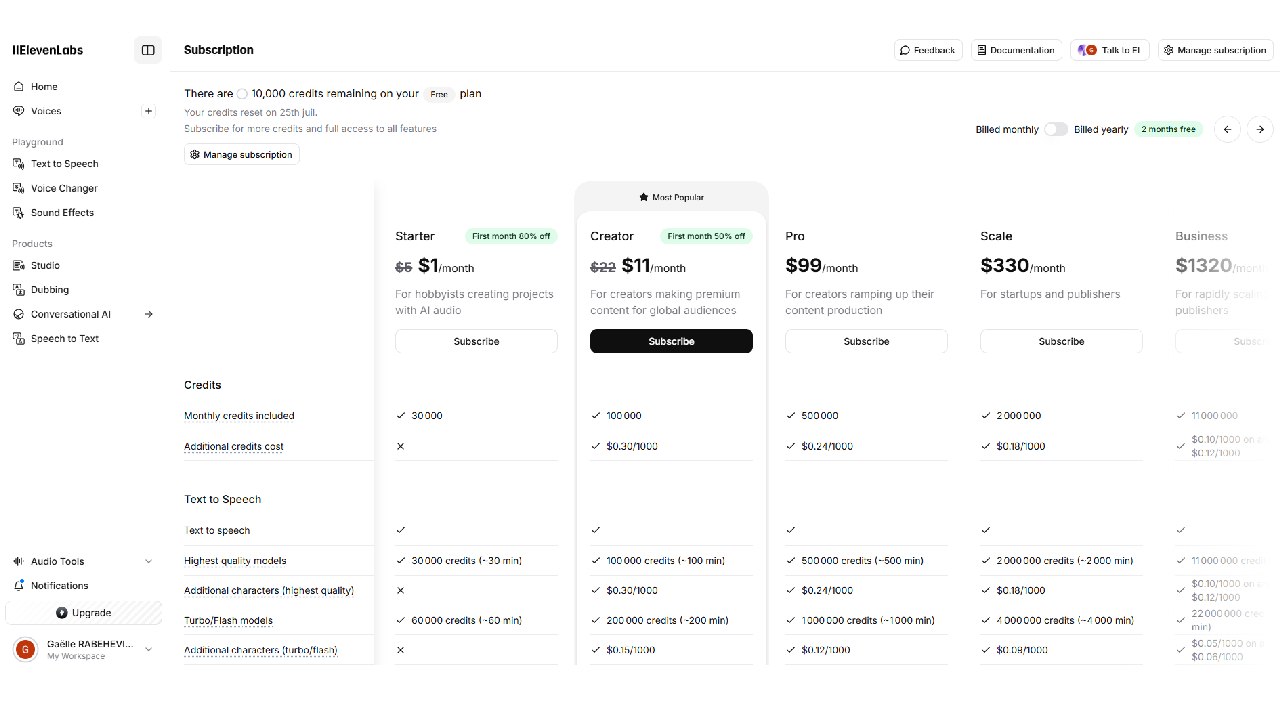Image resolution: width=1280 pixels, height=720 pixels.
Task: Open the Documentation link in the header
Action: [x=1016, y=50]
